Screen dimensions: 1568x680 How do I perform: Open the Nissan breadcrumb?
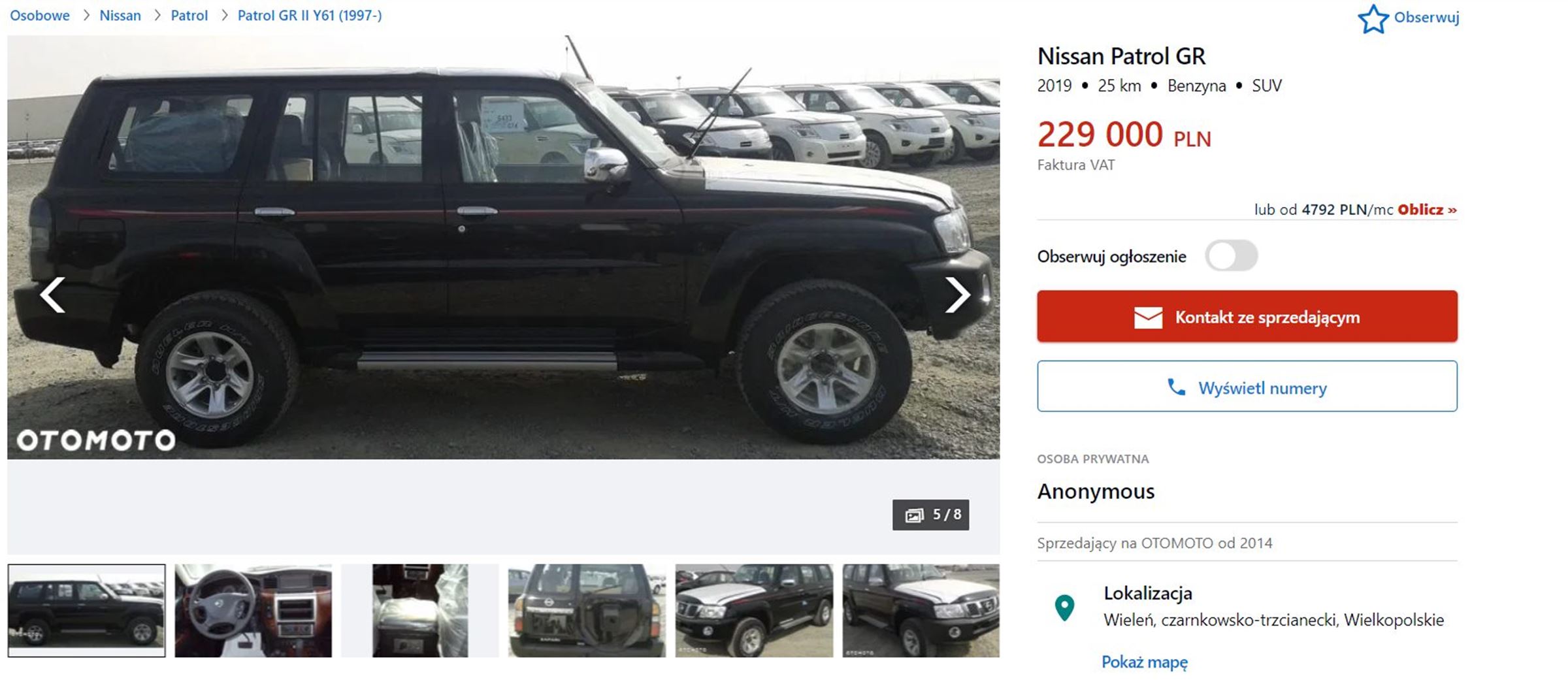tap(120, 15)
